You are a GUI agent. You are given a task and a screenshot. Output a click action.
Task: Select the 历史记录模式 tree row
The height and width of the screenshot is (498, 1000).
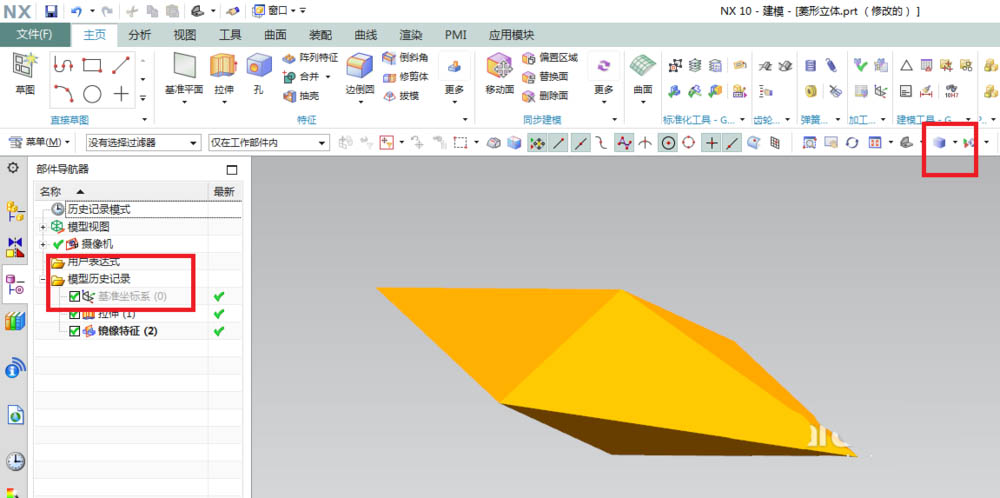pos(138,209)
